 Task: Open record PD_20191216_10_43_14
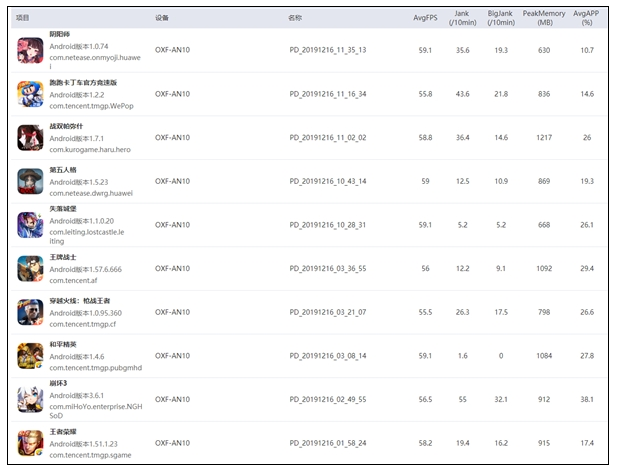(327, 181)
